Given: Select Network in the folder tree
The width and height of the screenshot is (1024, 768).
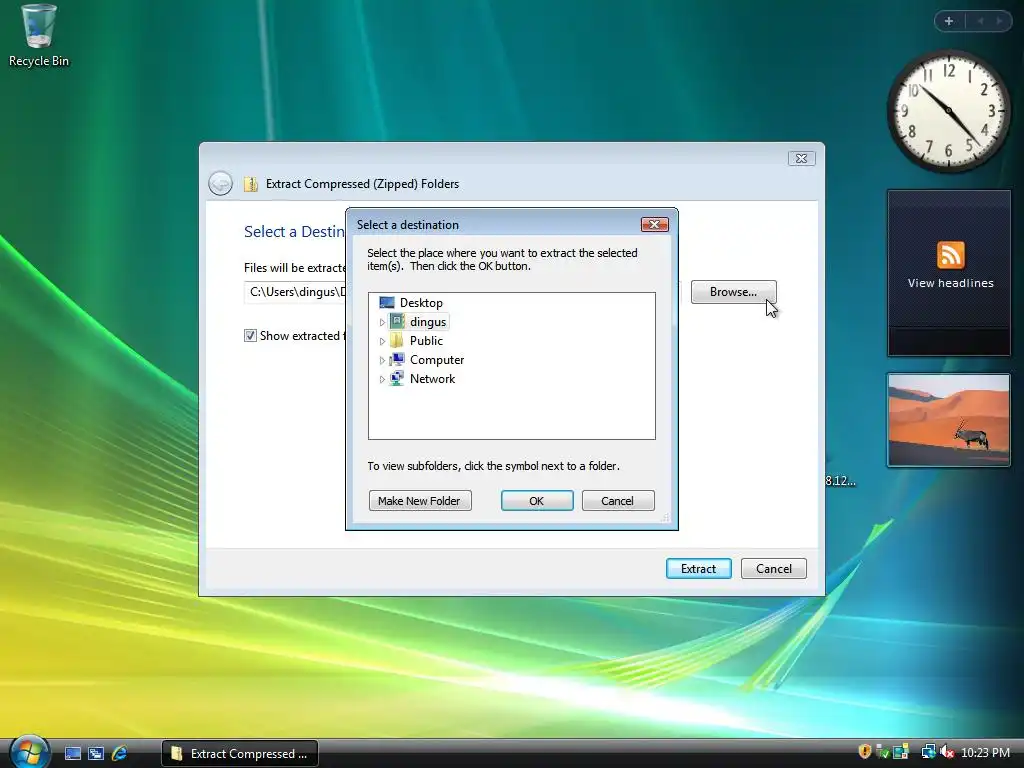Looking at the screenshot, I should tap(432, 379).
